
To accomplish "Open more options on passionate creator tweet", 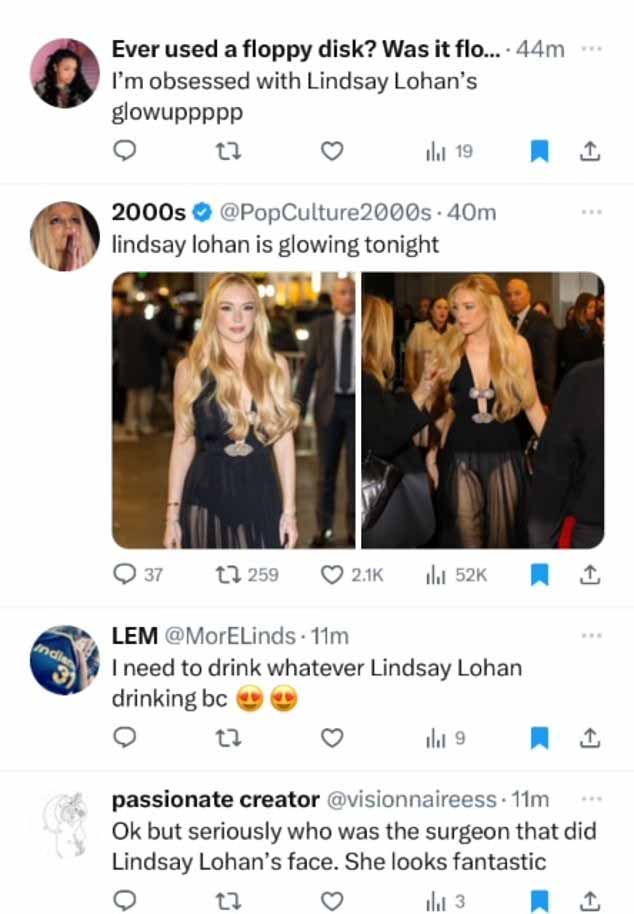I will coord(591,799).
